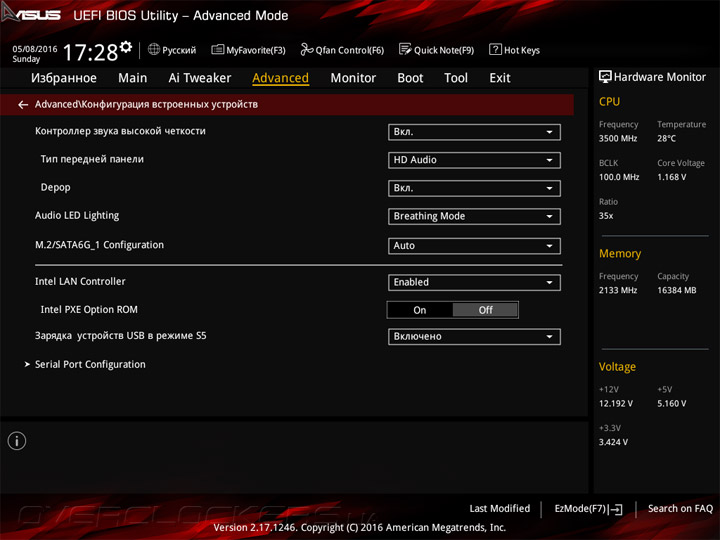
Task: Click the +3.3V value 3.424 V
Action: point(613,442)
